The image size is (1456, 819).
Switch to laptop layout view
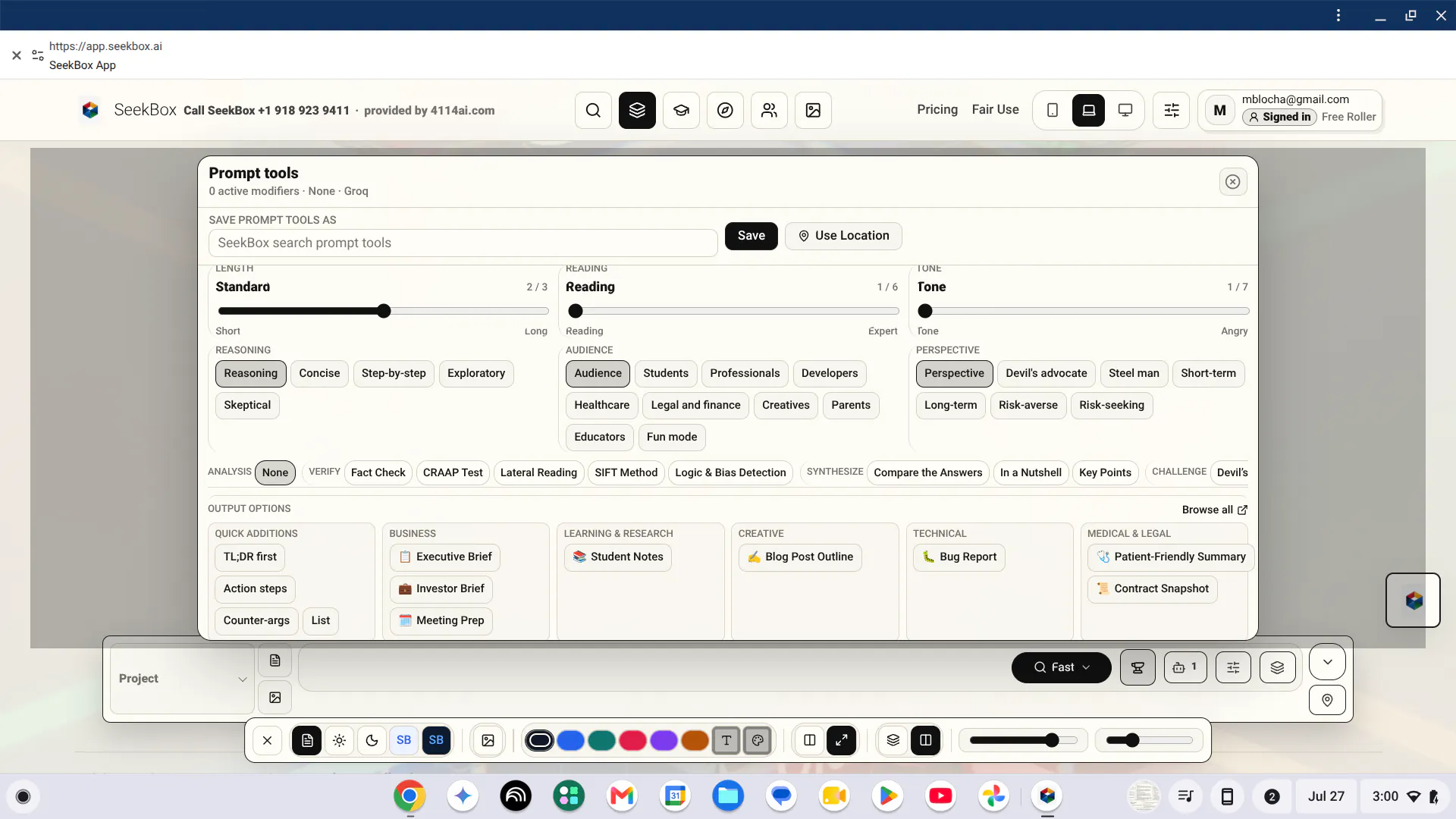[1088, 111]
